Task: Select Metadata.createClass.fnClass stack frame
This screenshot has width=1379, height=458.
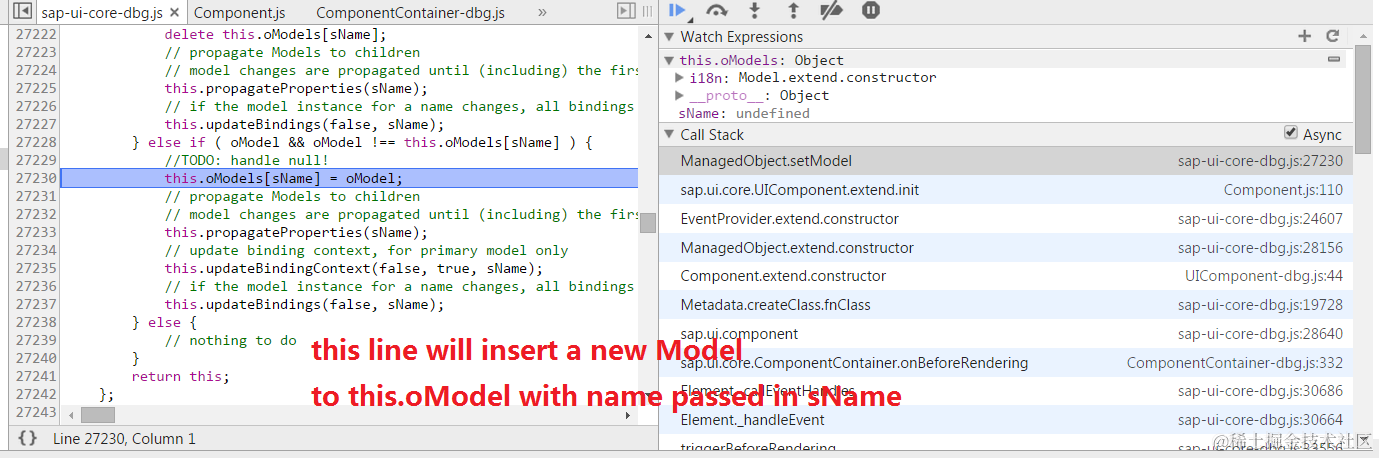Action: click(1007, 305)
